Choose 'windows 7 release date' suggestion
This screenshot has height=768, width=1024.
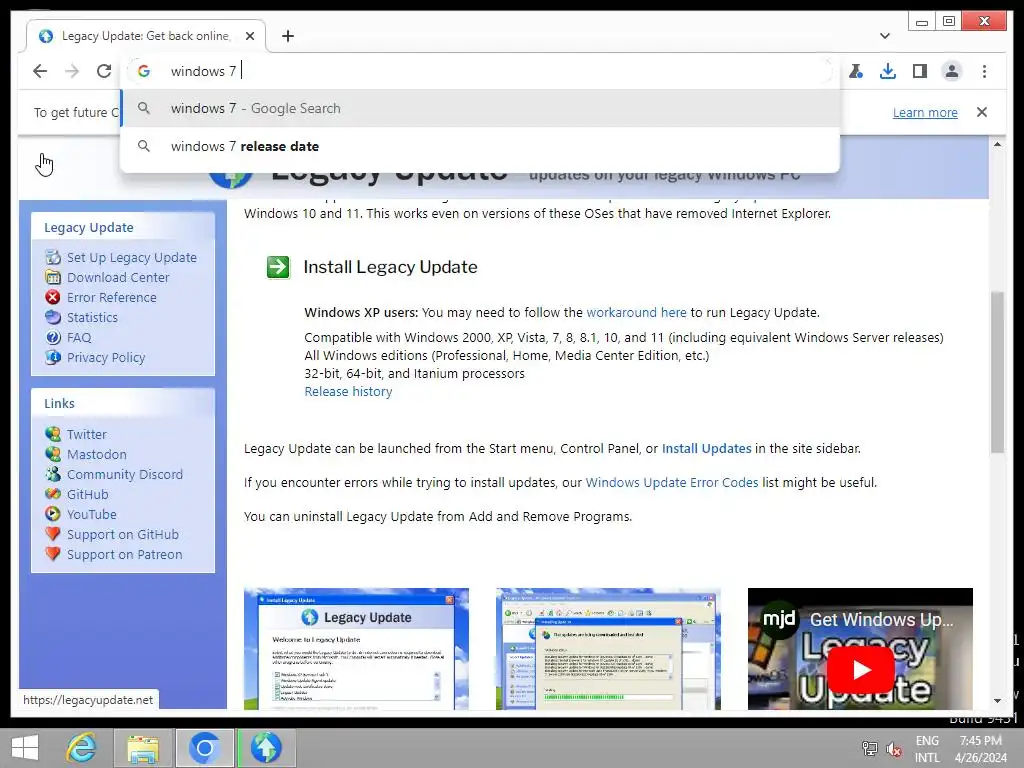coord(480,146)
